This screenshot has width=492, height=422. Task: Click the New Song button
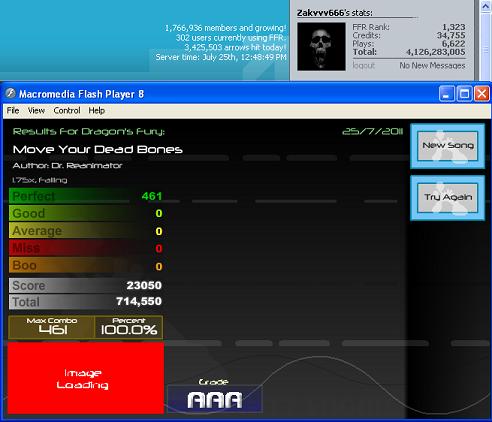pyautogui.click(x=448, y=146)
